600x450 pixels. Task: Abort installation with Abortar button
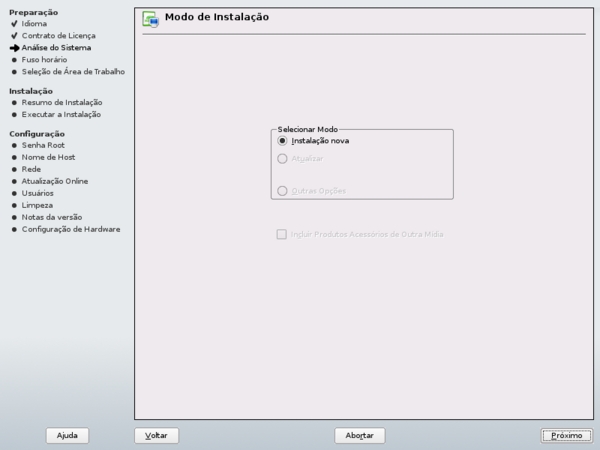click(x=360, y=435)
